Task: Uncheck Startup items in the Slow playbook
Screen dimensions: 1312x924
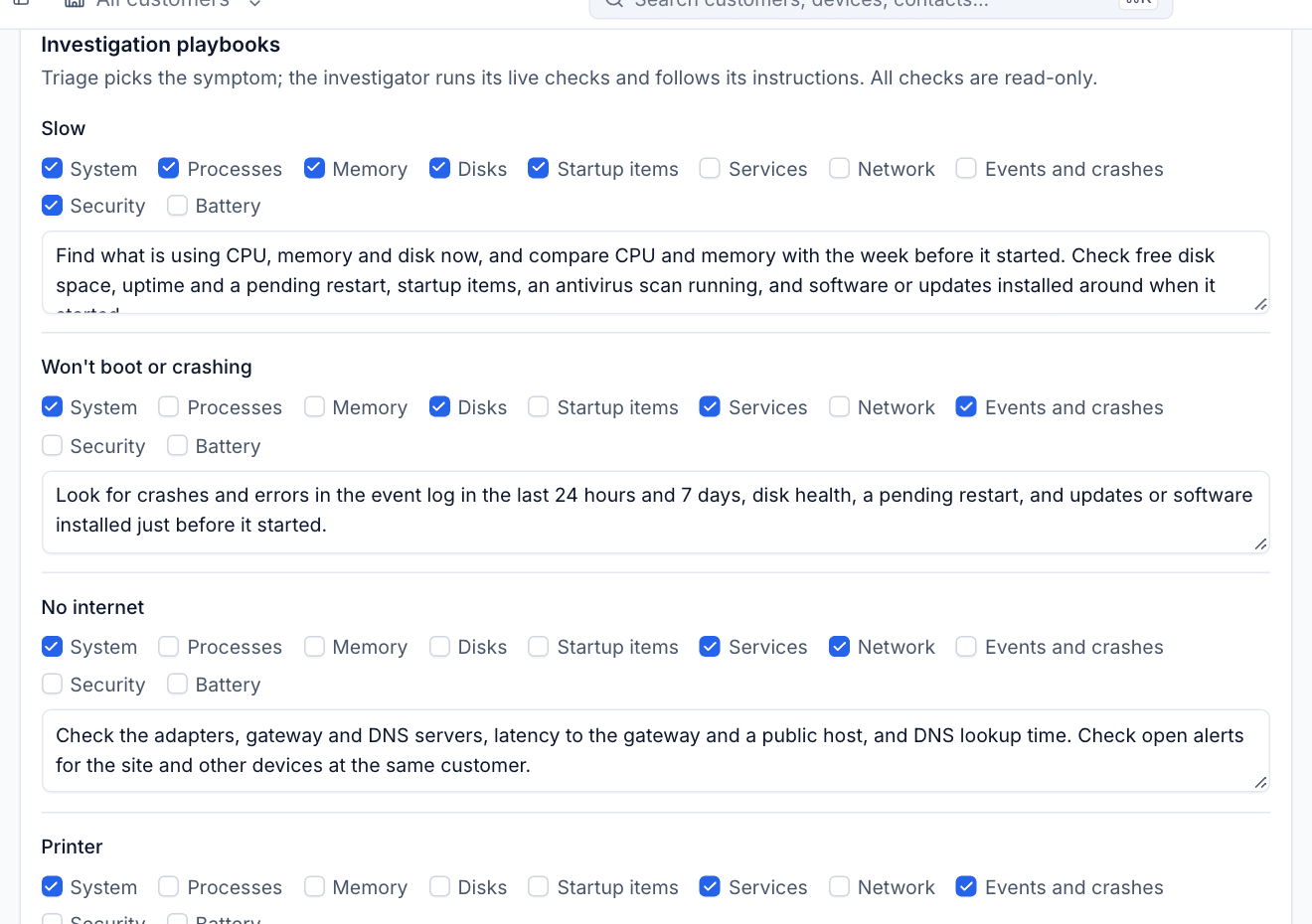Action: tap(539, 168)
